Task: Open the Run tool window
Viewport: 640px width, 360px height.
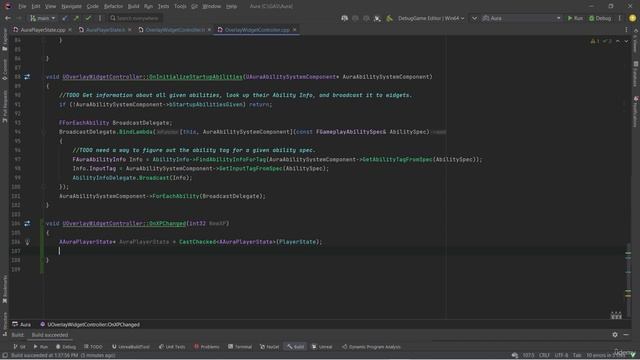Action: [40, 347]
